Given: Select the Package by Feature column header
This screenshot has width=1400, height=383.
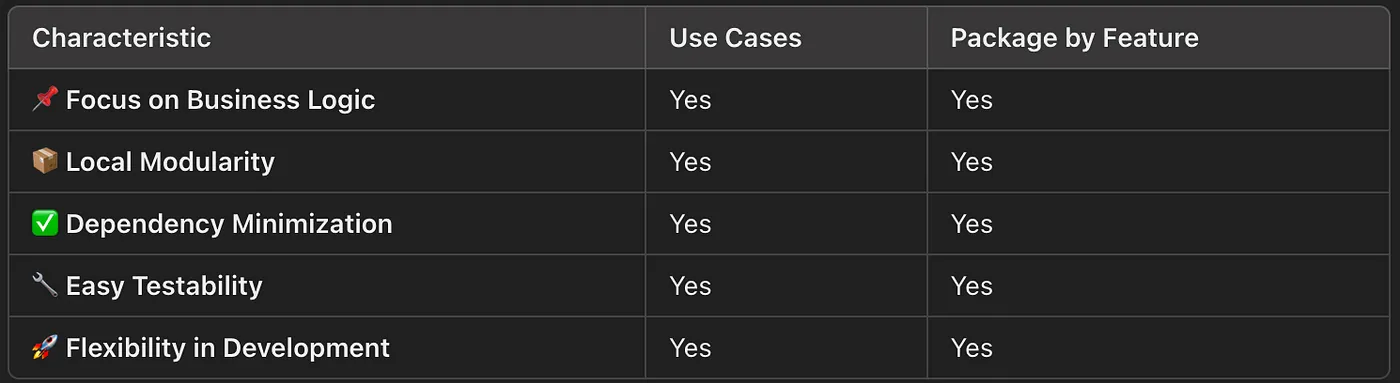Looking at the screenshot, I should 1074,39.
